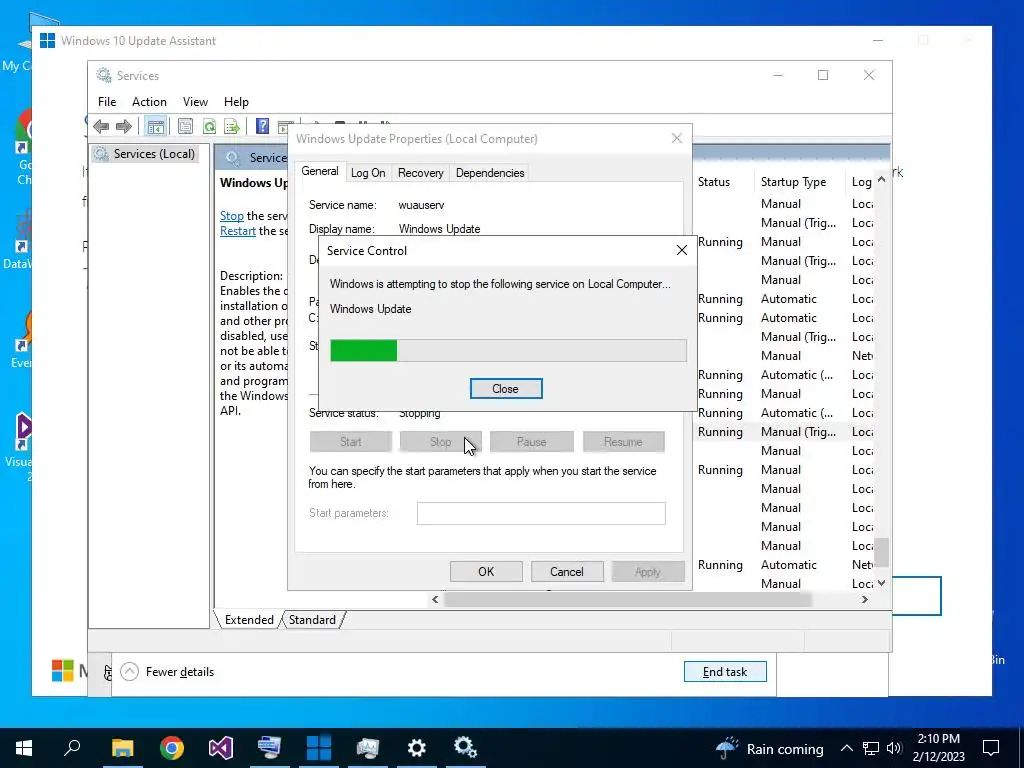This screenshot has width=1024, height=768.
Task: Click the services list scroll-up arrow
Action: tap(882, 180)
